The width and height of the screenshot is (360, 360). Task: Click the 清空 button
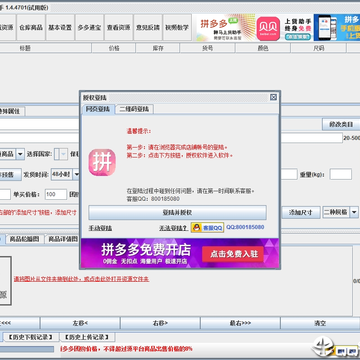[320, 323]
